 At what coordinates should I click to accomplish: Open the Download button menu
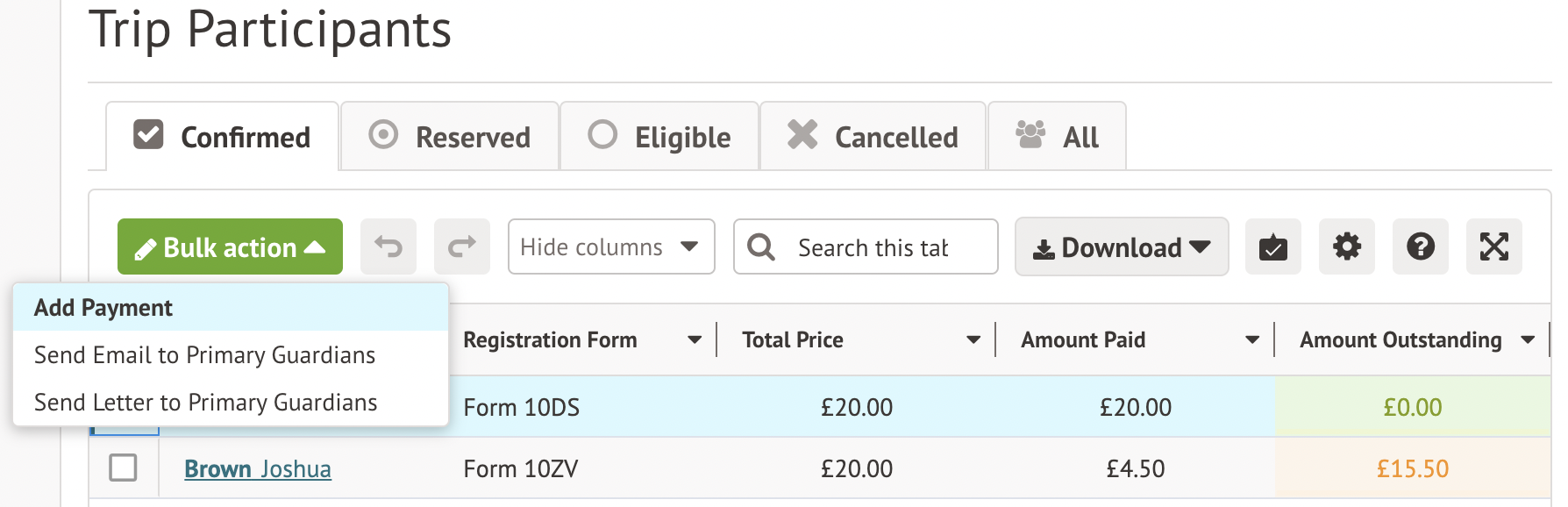[1122, 247]
